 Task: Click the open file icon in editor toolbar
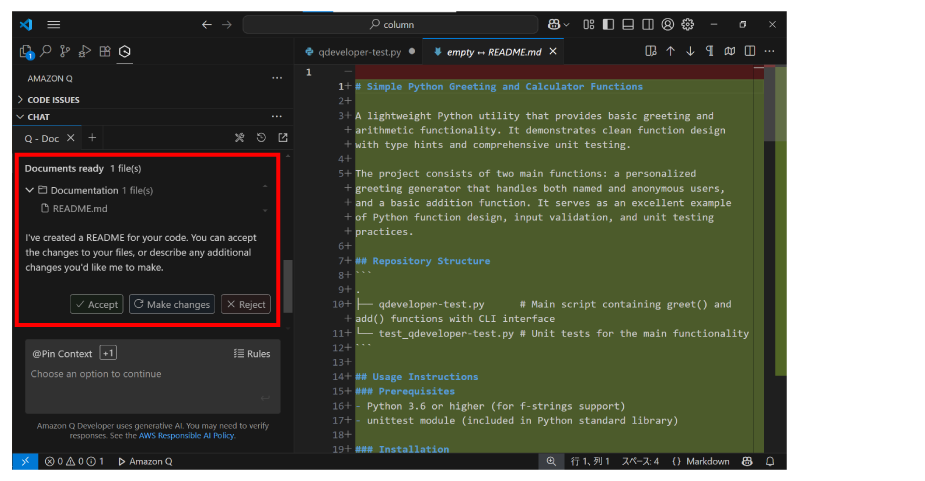(x=651, y=51)
